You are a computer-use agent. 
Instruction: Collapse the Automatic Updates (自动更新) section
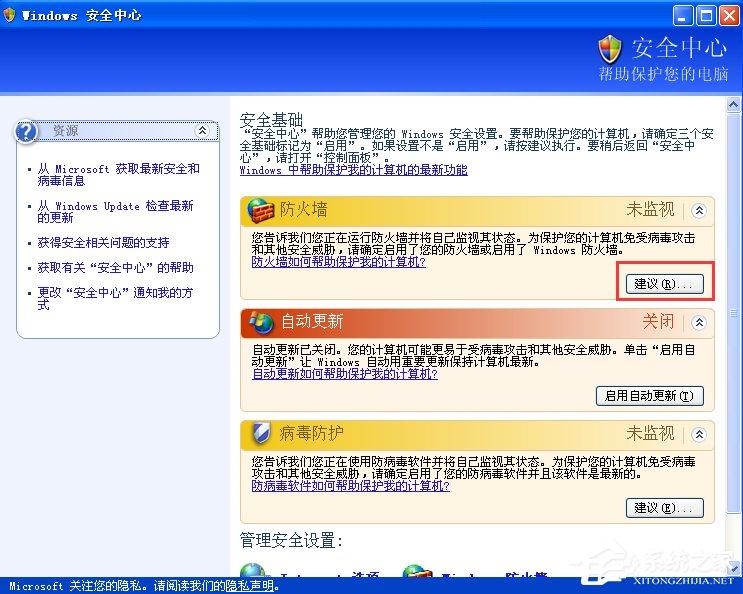point(699,322)
